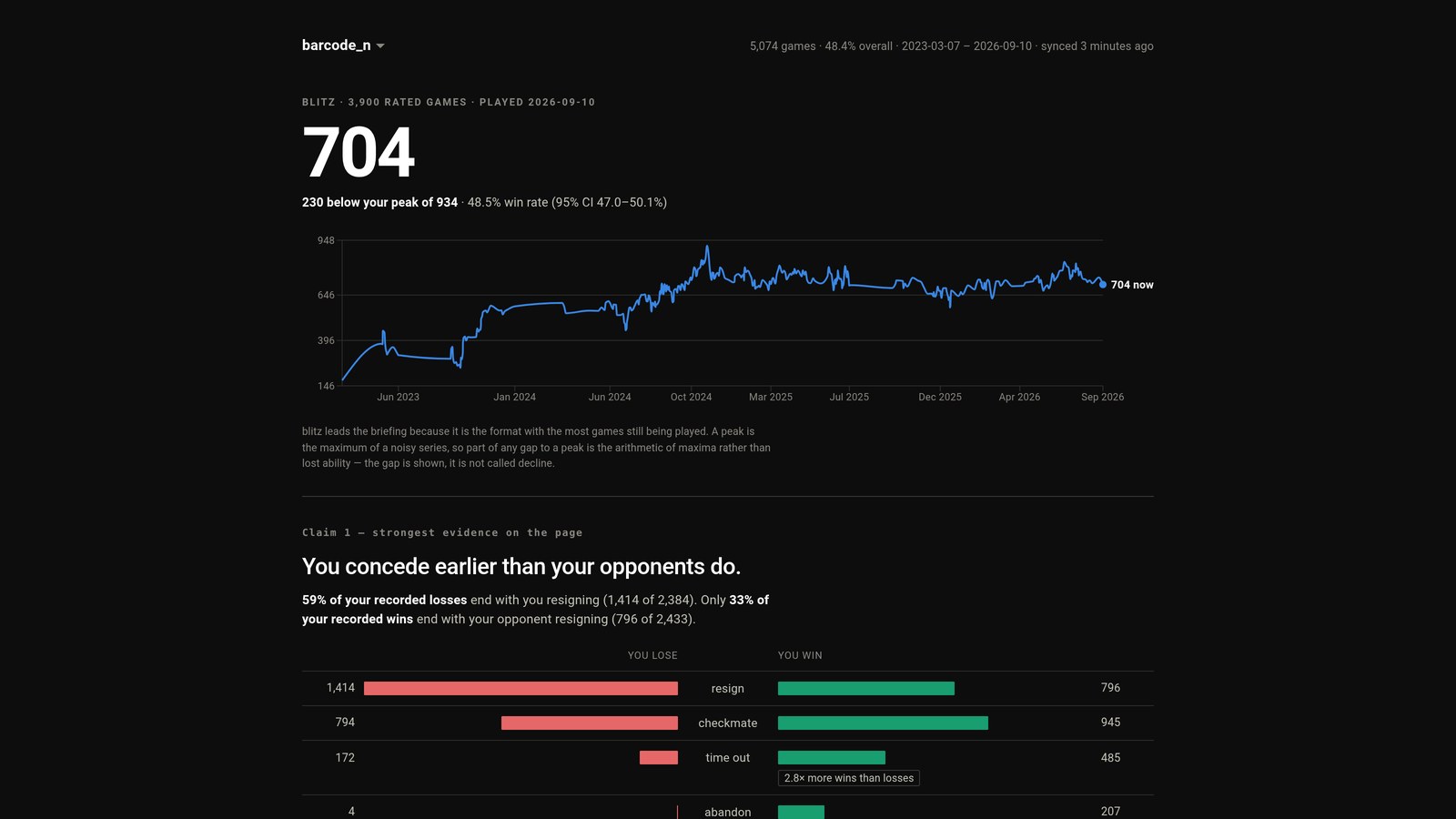
Task: Click the 'BLITZ · 3,900 RATED GAMES' header line
Action: click(x=449, y=103)
